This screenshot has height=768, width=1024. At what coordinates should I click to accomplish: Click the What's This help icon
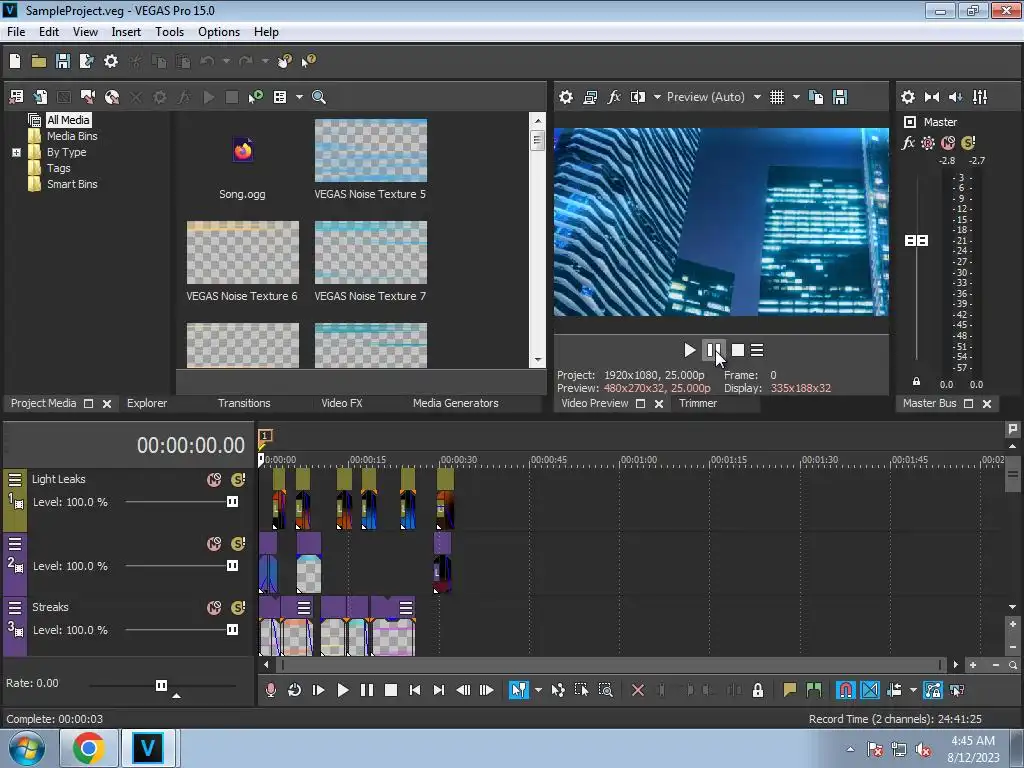tap(308, 61)
